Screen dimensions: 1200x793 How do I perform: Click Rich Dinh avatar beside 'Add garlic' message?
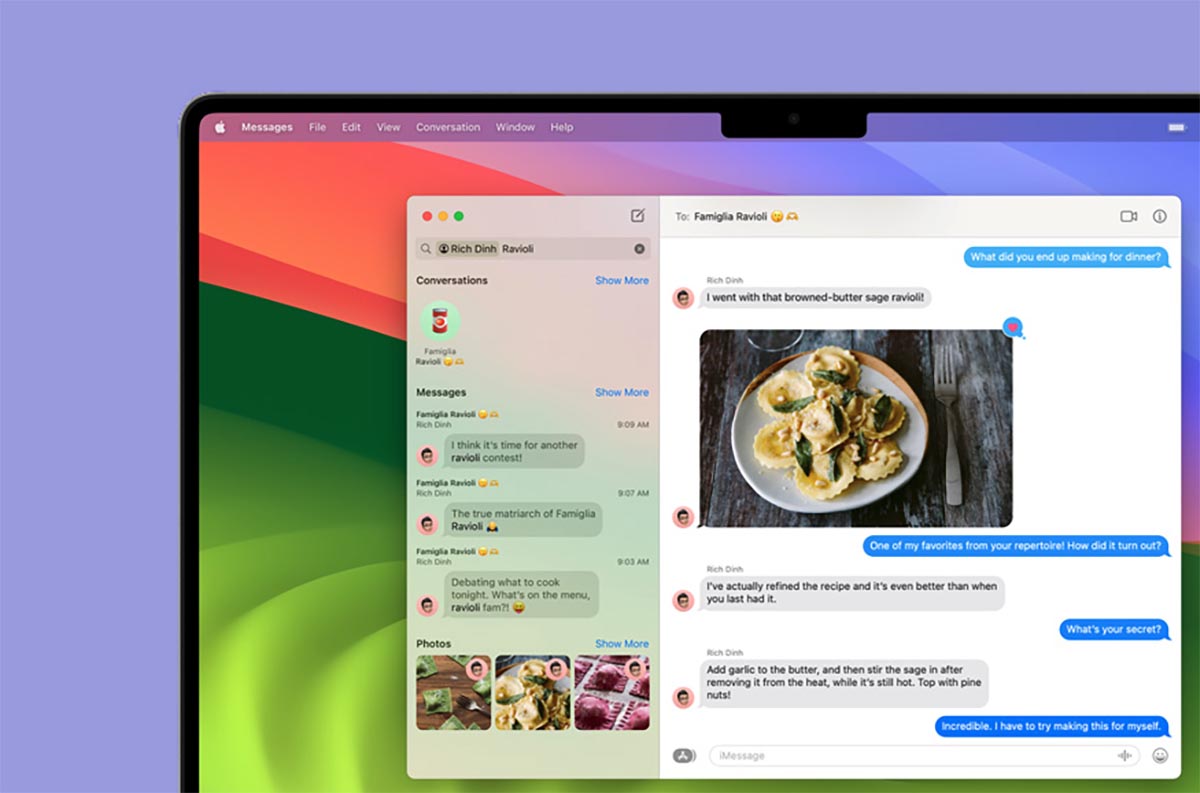click(x=684, y=697)
